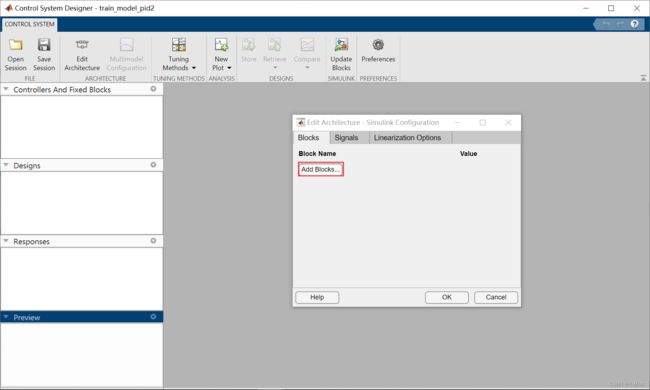This screenshot has height=390, width=650.
Task: Expand the Retrieve dropdown arrow
Action: (275, 68)
